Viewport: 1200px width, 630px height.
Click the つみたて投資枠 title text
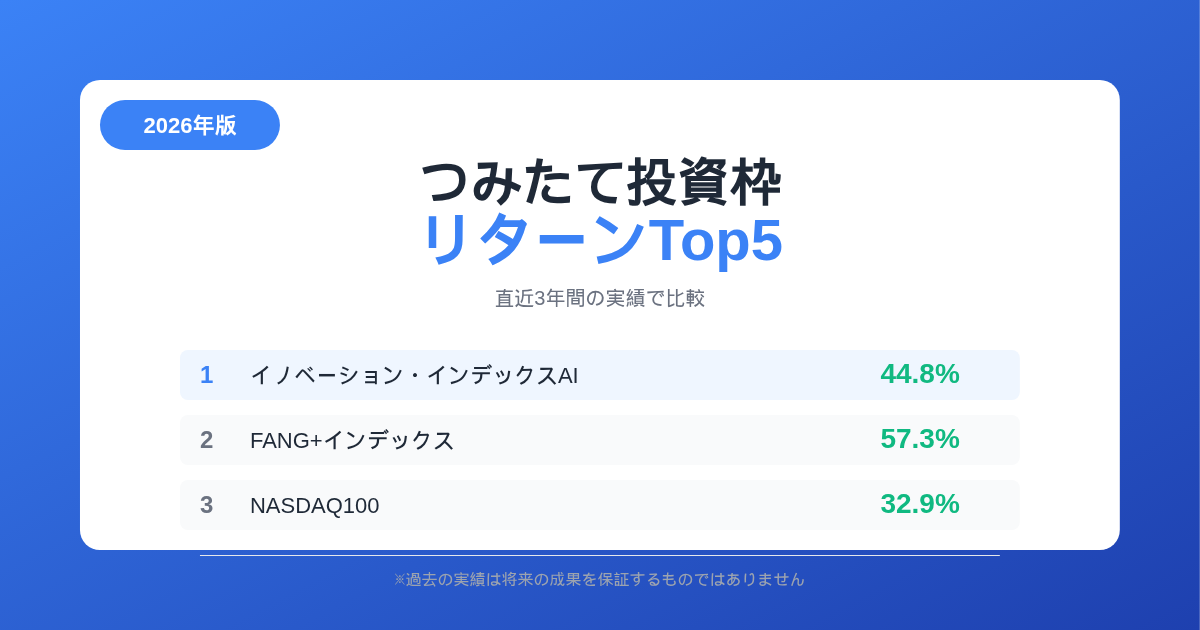tap(600, 183)
